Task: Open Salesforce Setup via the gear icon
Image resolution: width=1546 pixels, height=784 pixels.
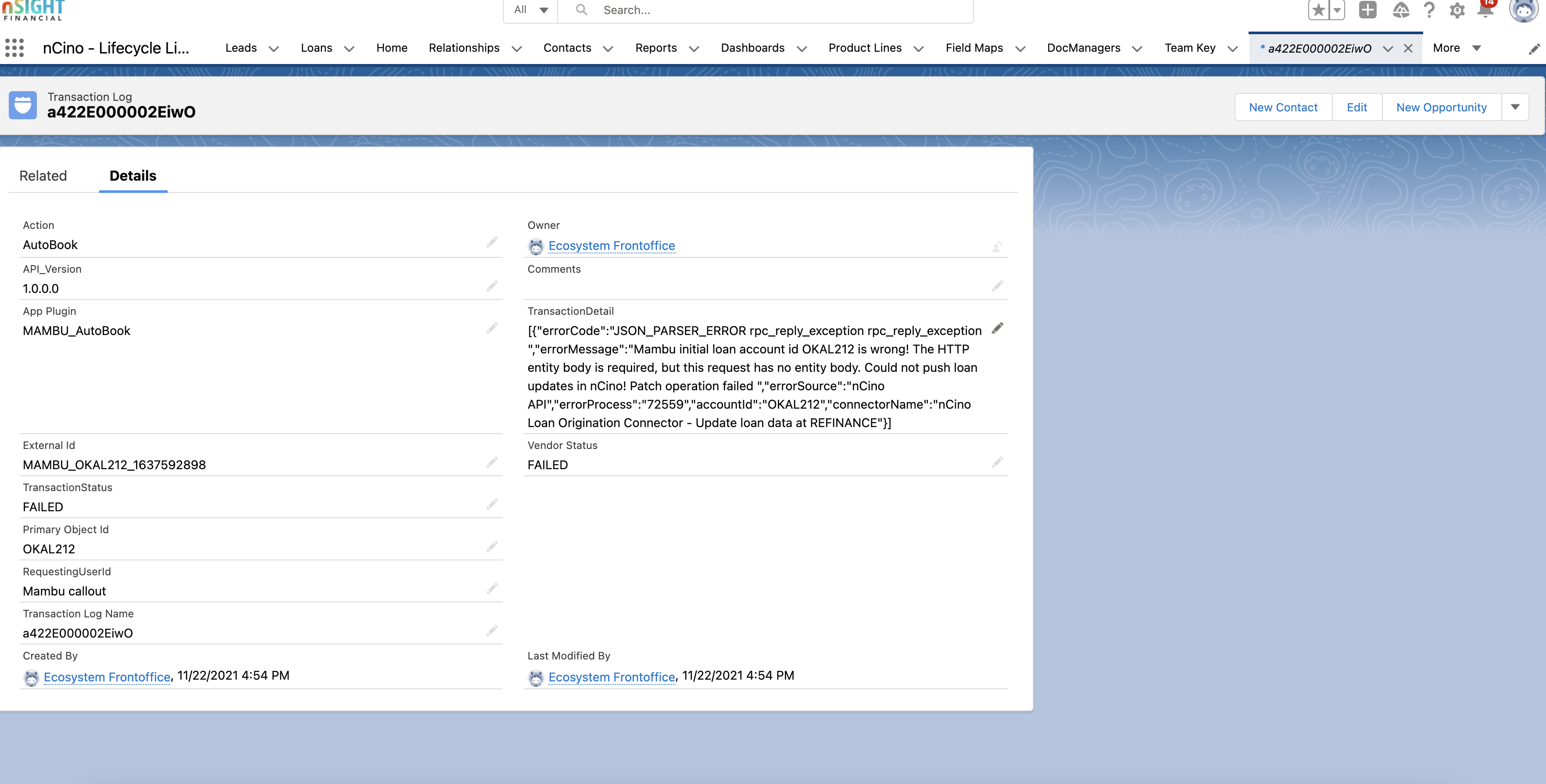Action: [1458, 10]
